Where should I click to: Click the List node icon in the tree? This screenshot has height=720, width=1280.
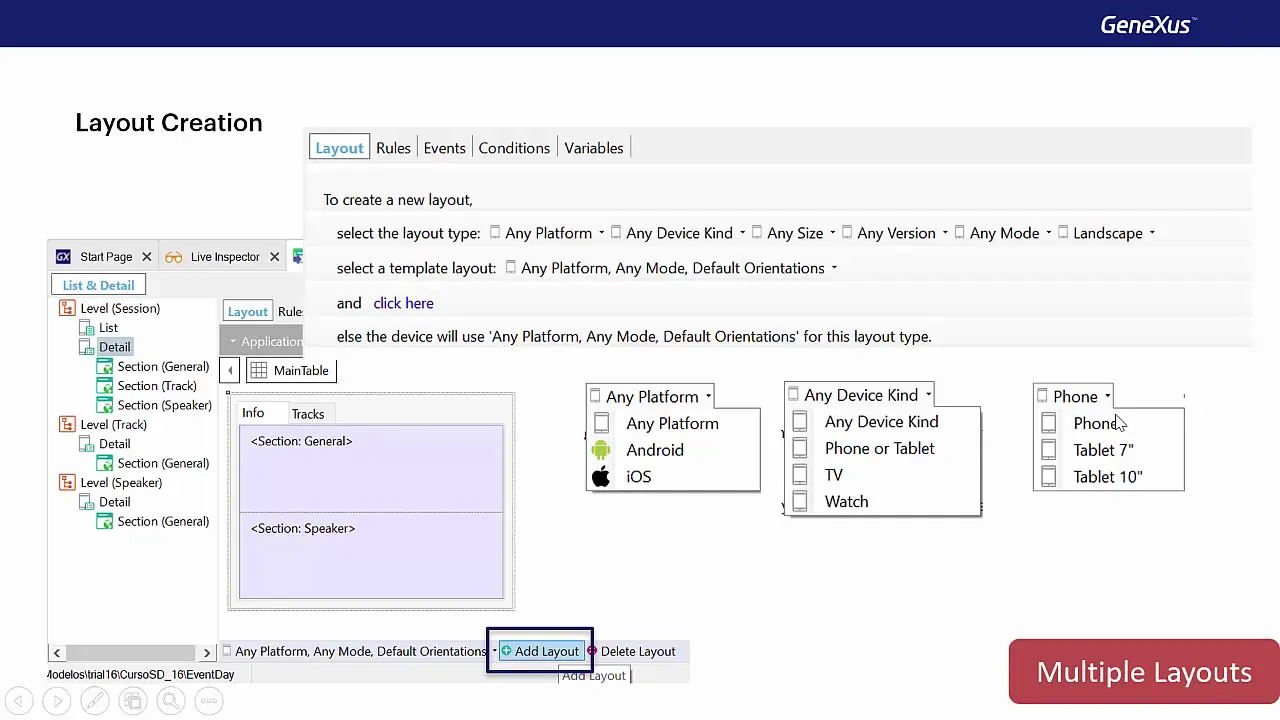87,328
